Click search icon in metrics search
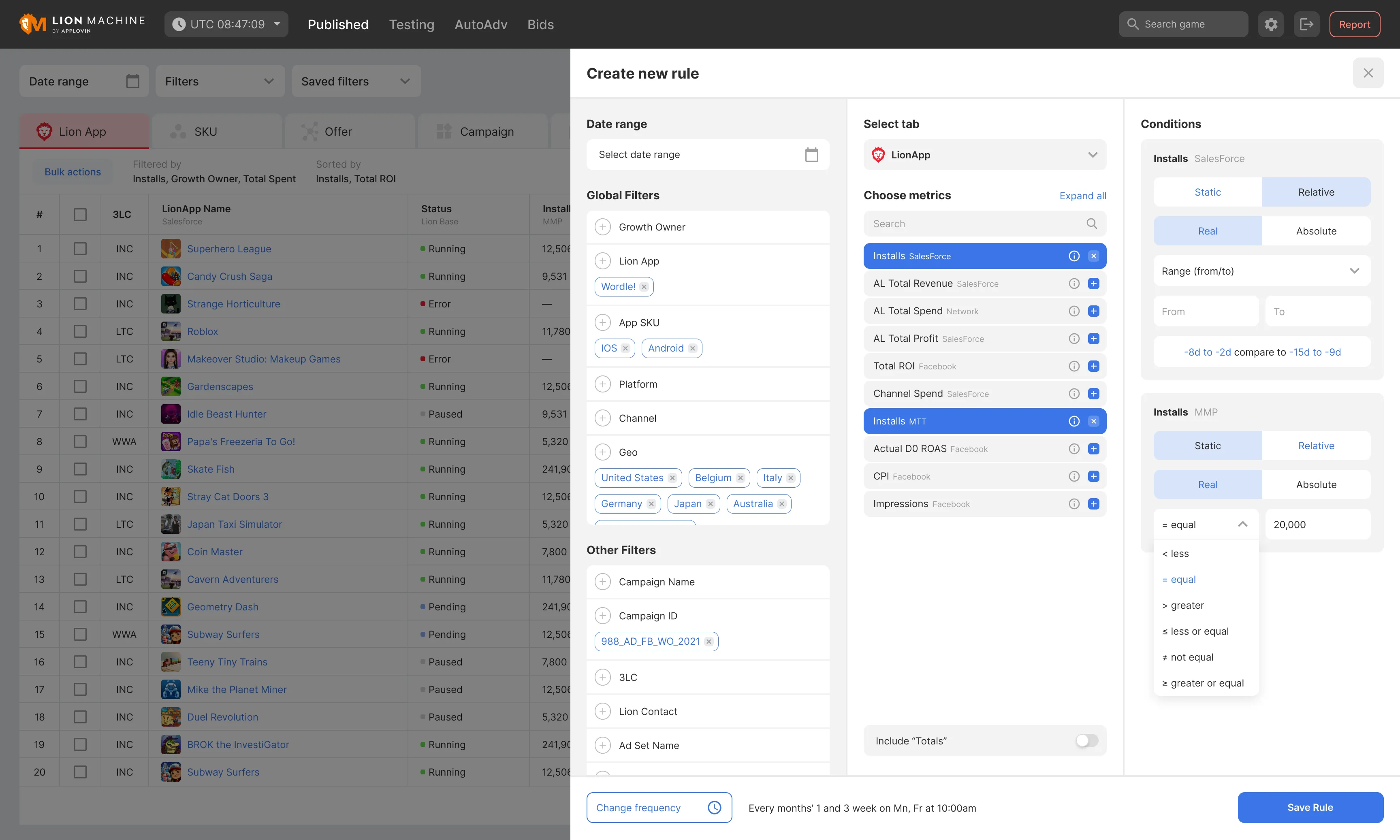The height and width of the screenshot is (840, 1400). tap(1091, 224)
